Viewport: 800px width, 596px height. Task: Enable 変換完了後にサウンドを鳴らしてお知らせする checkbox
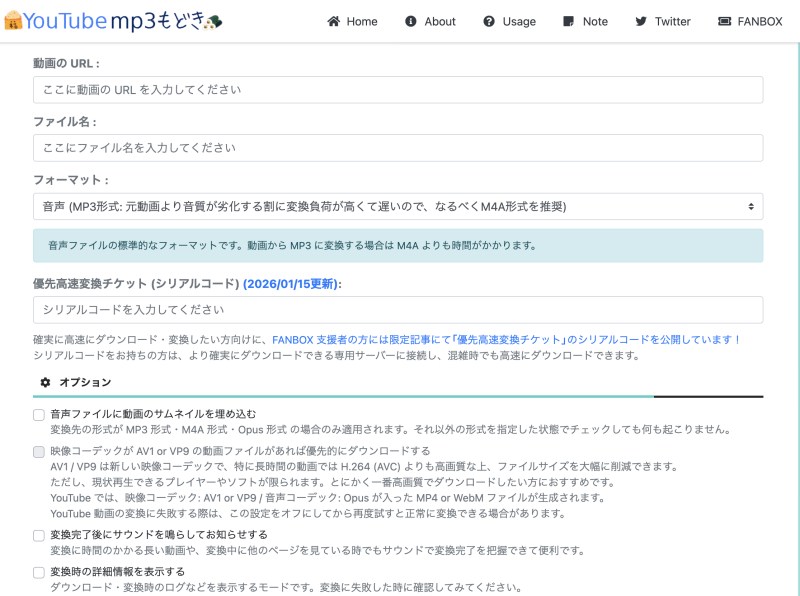point(39,536)
